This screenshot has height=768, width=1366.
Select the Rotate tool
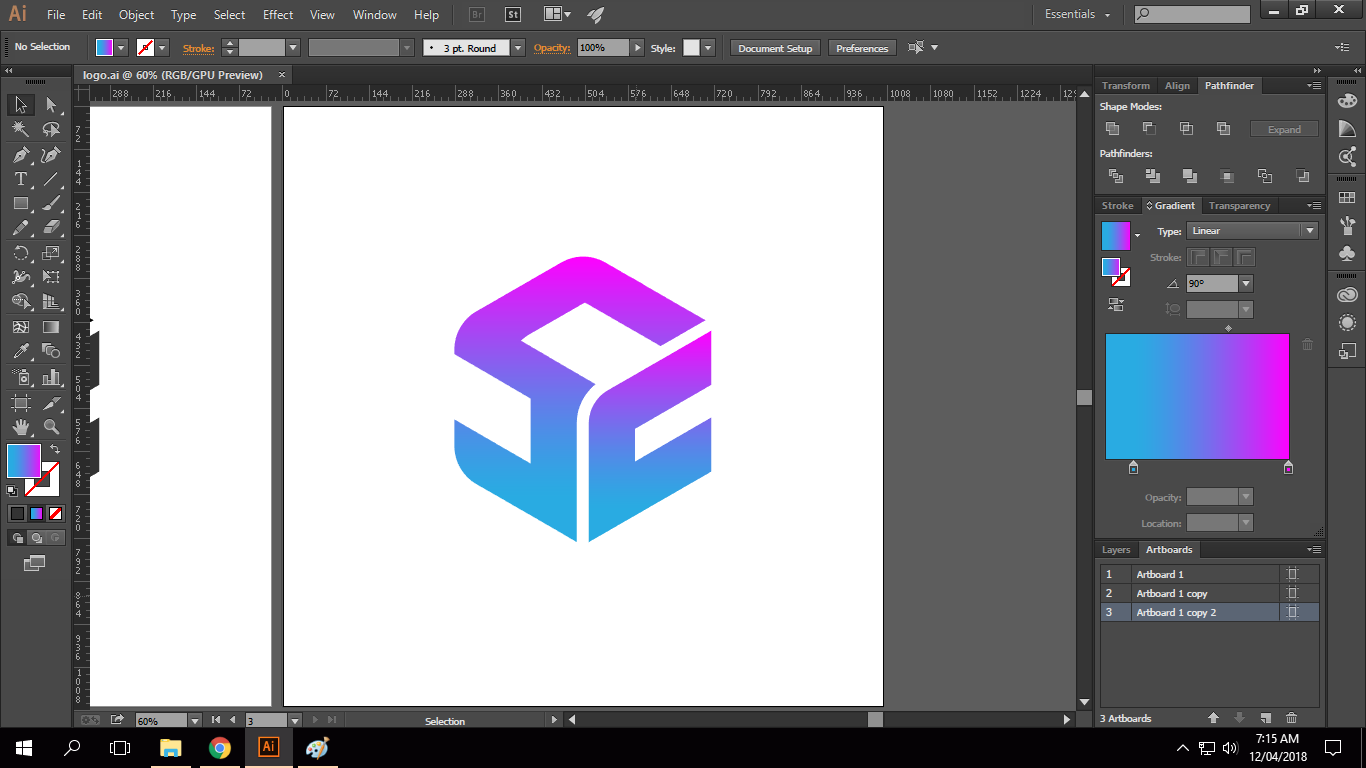tap(20, 253)
